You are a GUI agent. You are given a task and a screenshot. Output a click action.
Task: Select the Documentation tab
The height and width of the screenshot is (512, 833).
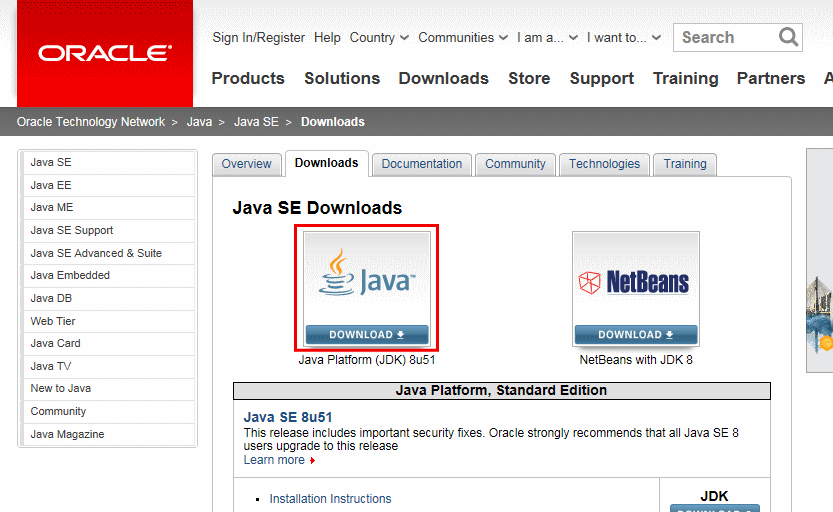click(x=422, y=164)
